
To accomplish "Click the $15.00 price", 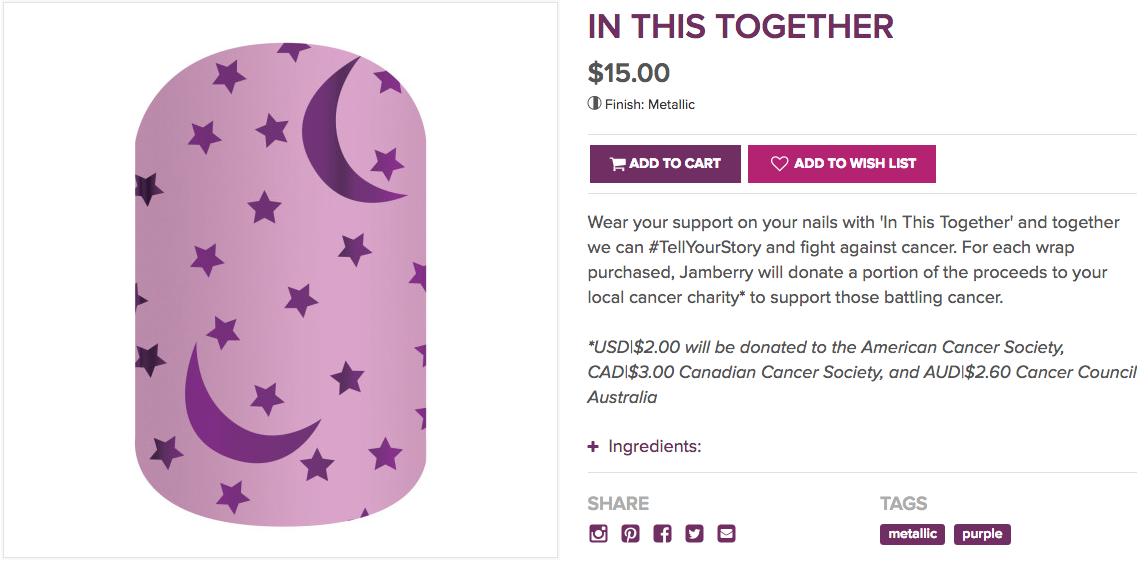I will tap(629, 73).
